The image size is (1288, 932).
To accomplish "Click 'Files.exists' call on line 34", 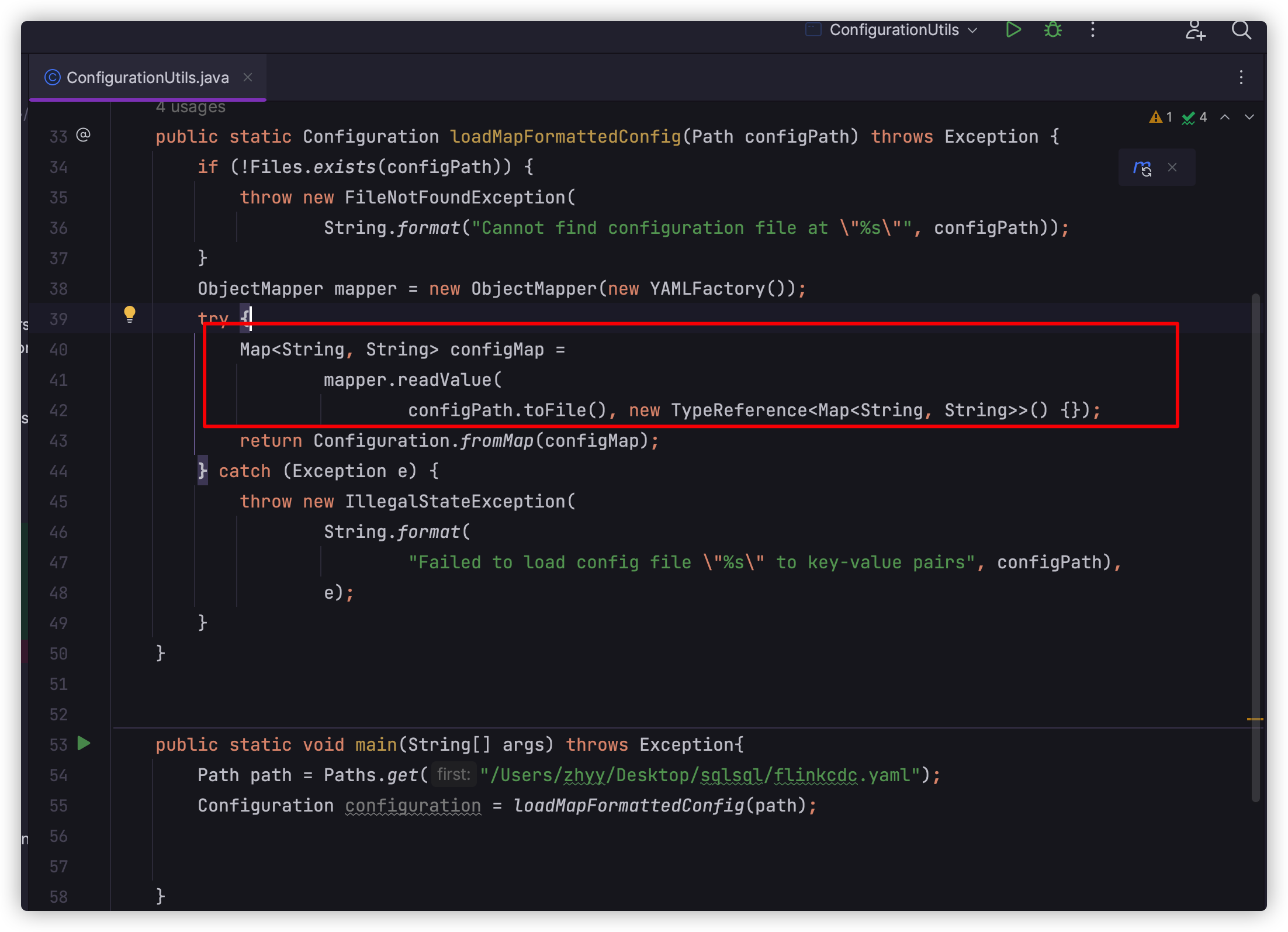I will [313, 167].
